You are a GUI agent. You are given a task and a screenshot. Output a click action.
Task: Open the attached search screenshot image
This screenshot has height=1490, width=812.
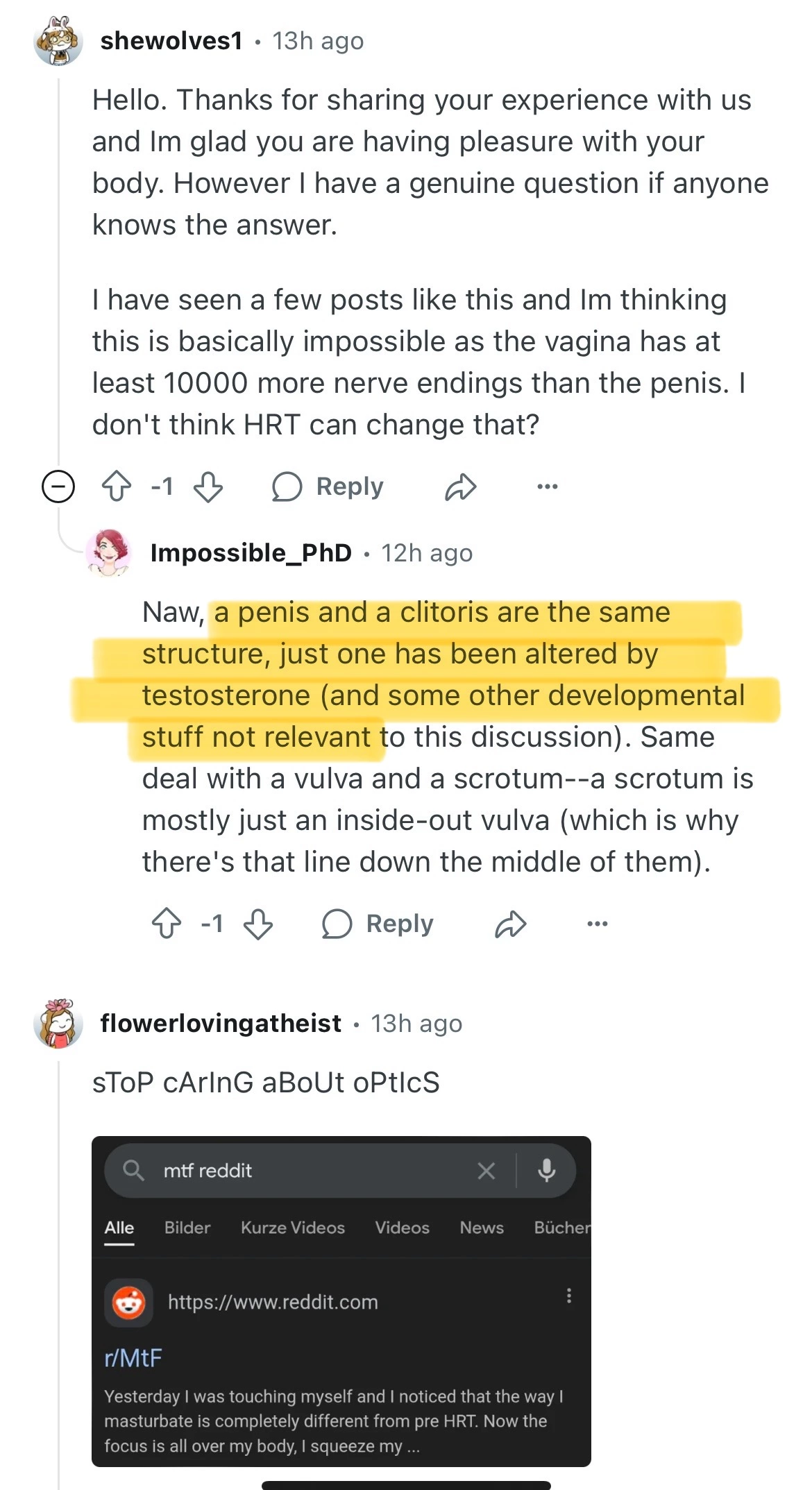click(x=341, y=1301)
